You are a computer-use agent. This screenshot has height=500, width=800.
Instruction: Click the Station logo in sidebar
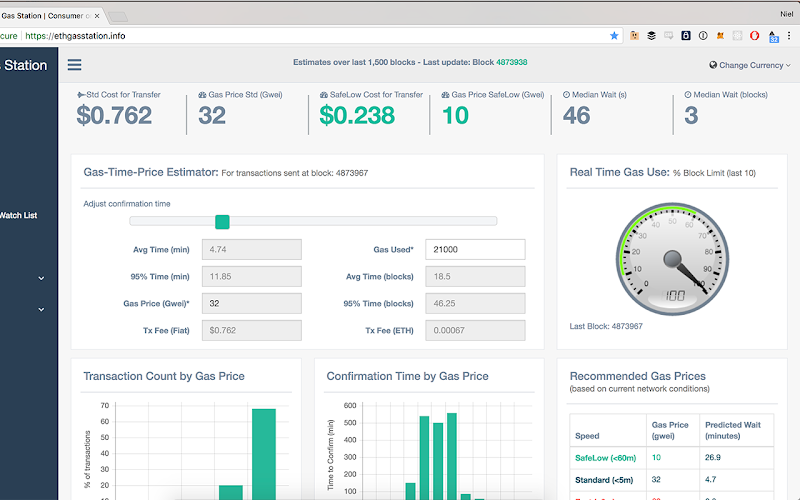[x=24, y=65]
